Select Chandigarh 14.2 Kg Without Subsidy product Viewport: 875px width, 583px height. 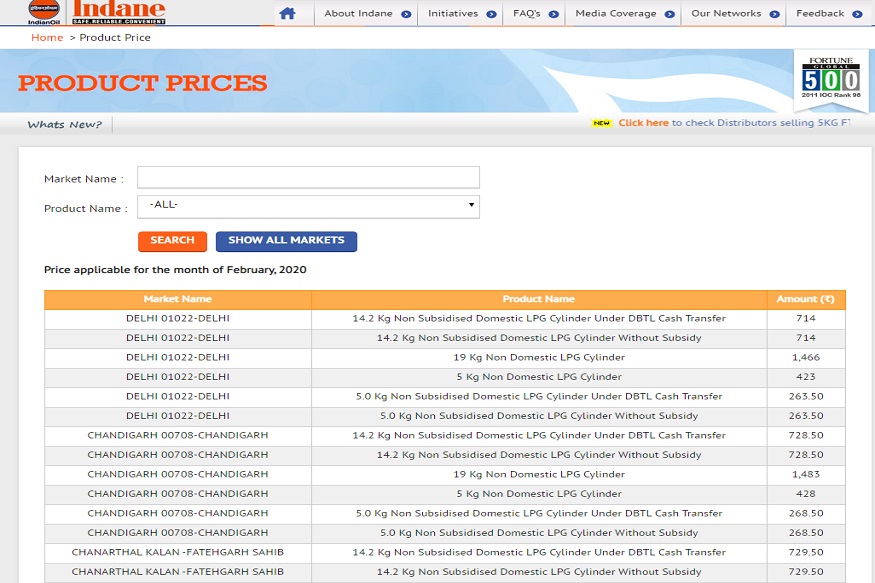539,455
